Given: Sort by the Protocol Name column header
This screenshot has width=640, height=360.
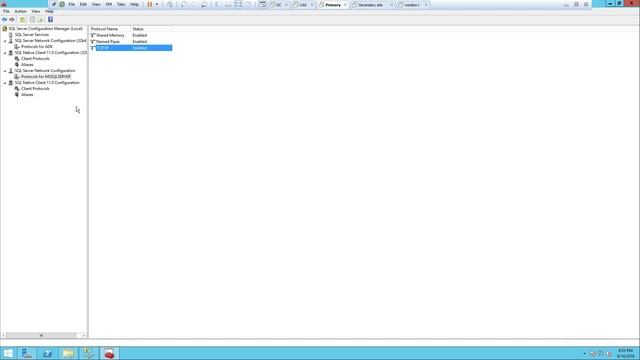Looking at the screenshot, I should coord(110,29).
